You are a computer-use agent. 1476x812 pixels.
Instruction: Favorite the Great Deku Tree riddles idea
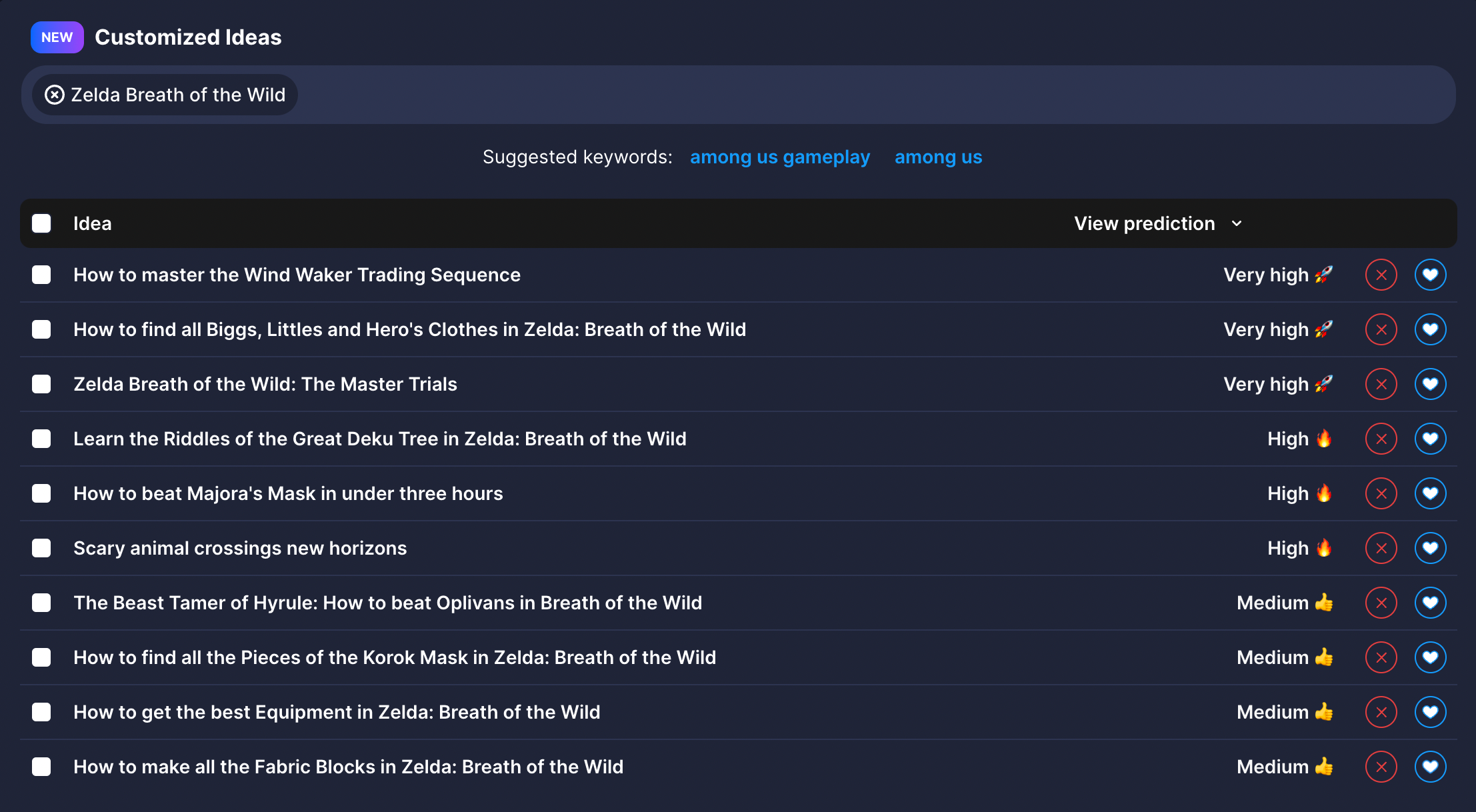[1430, 439]
